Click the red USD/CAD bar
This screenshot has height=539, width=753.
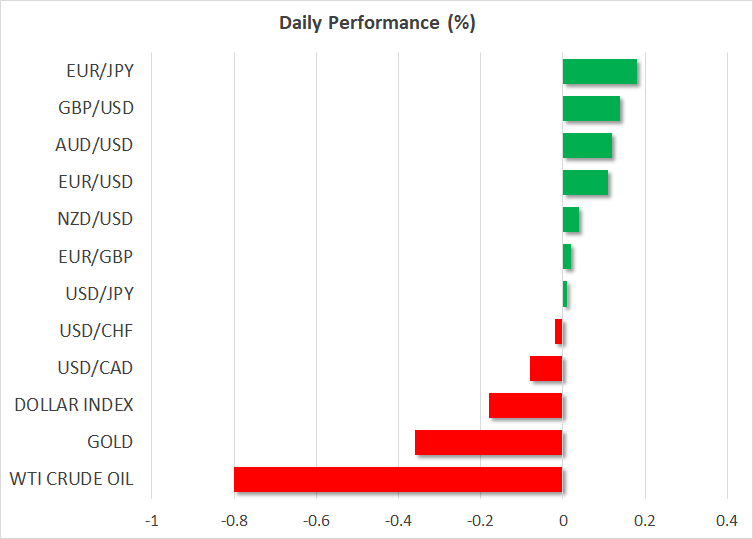pyautogui.click(x=546, y=368)
